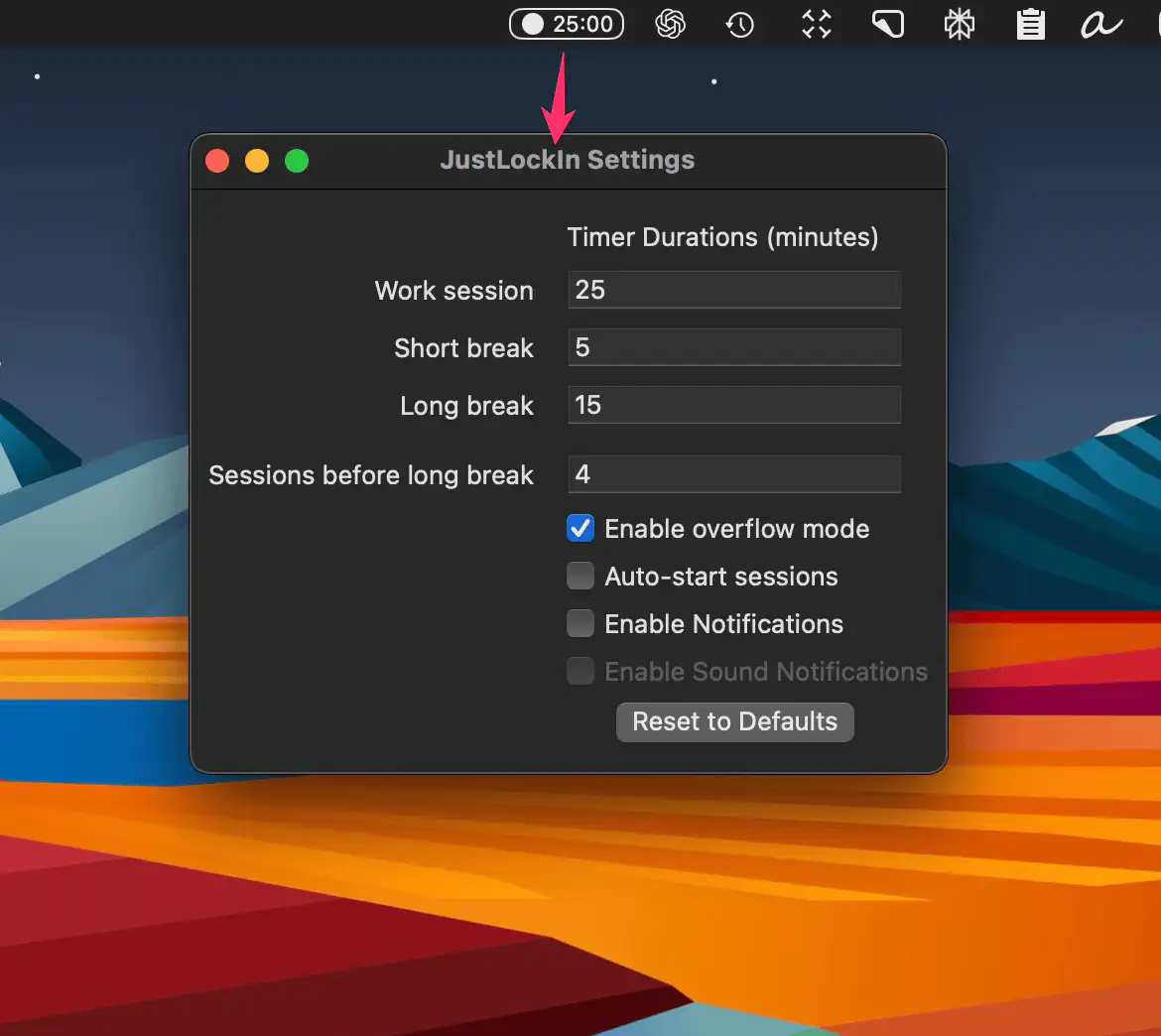Click the Enable Sound Notifications checkbox

580,671
